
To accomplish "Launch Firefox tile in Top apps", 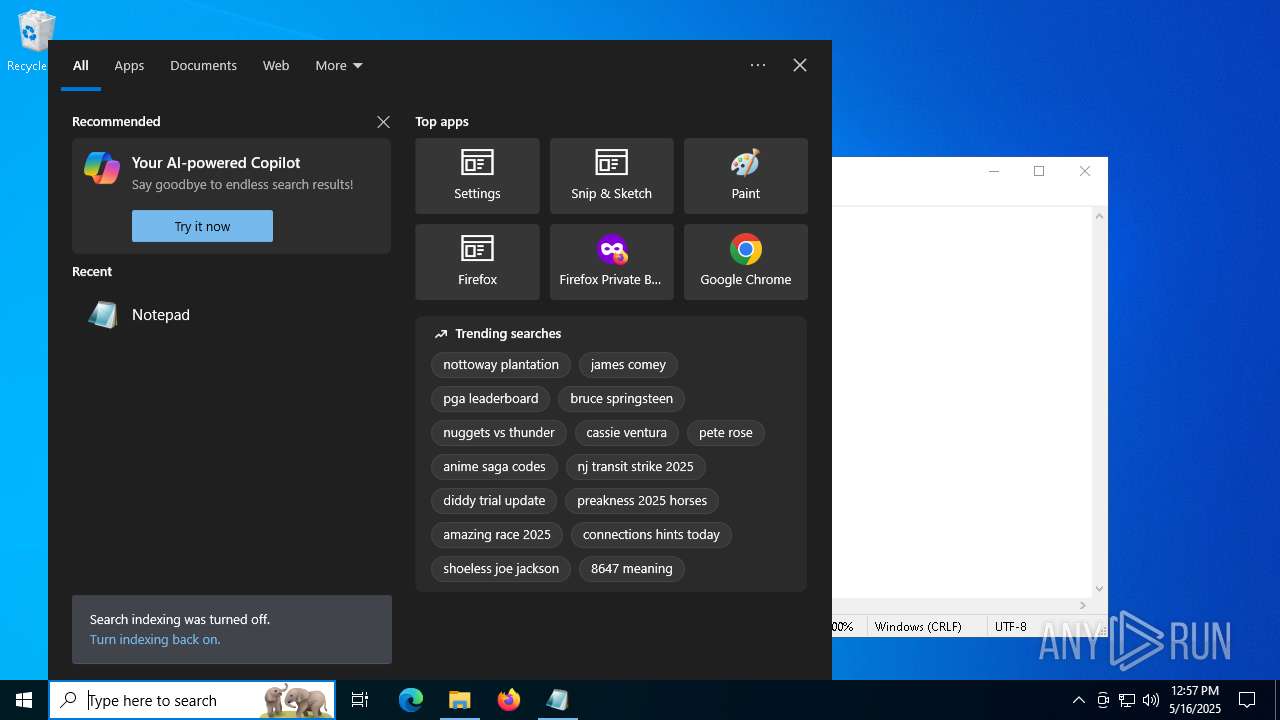I will (477, 262).
